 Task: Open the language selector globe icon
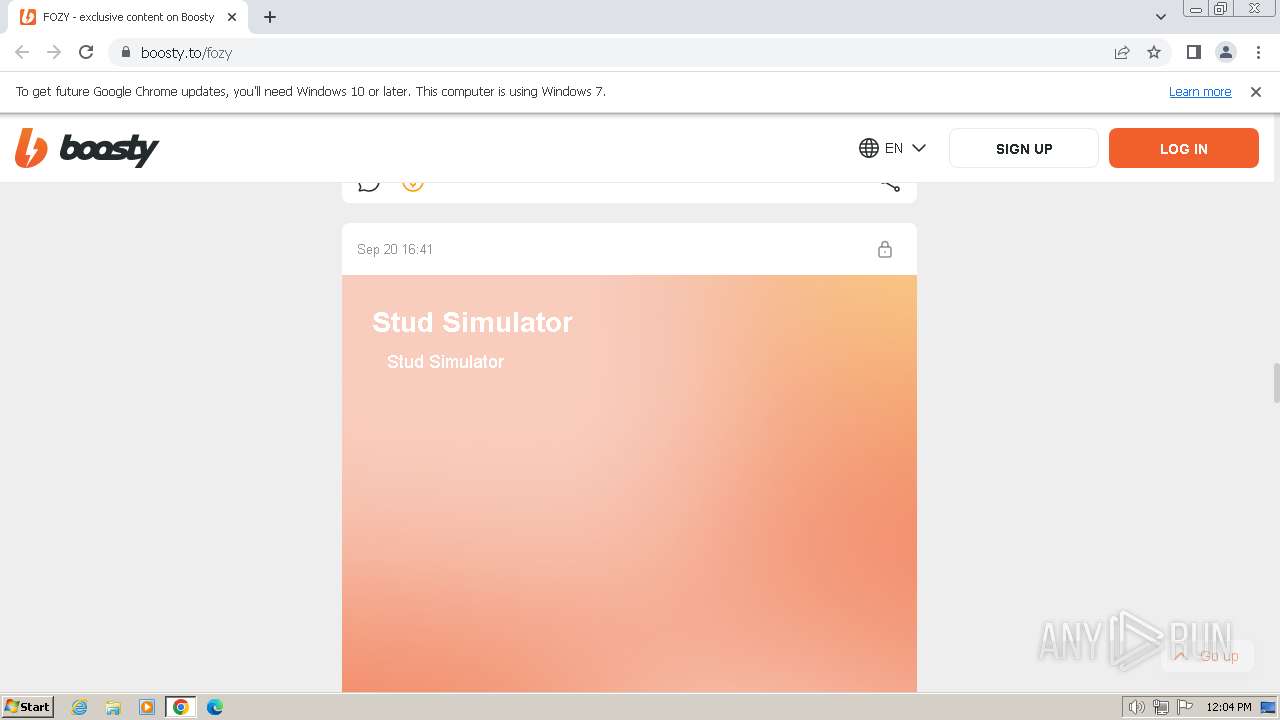point(868,148)
